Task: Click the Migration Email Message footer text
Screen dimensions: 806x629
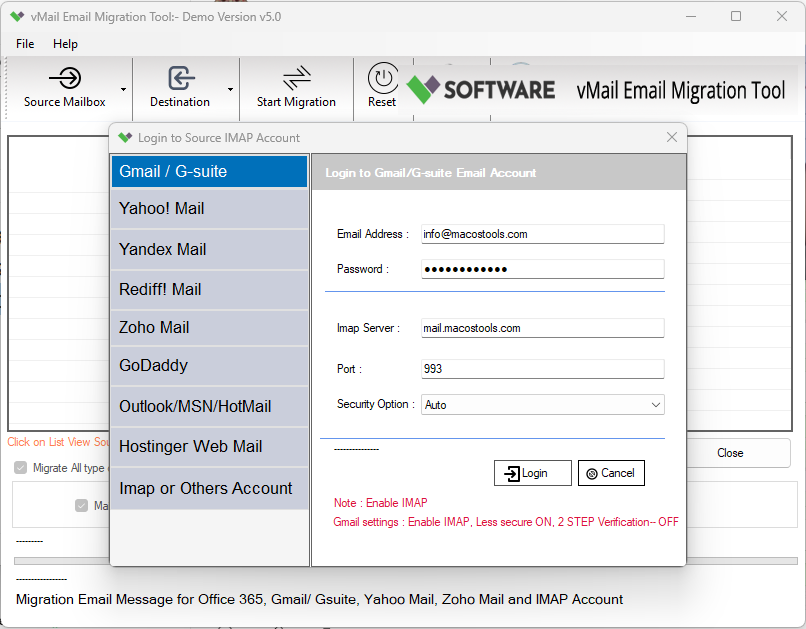Action: (319, 599)
